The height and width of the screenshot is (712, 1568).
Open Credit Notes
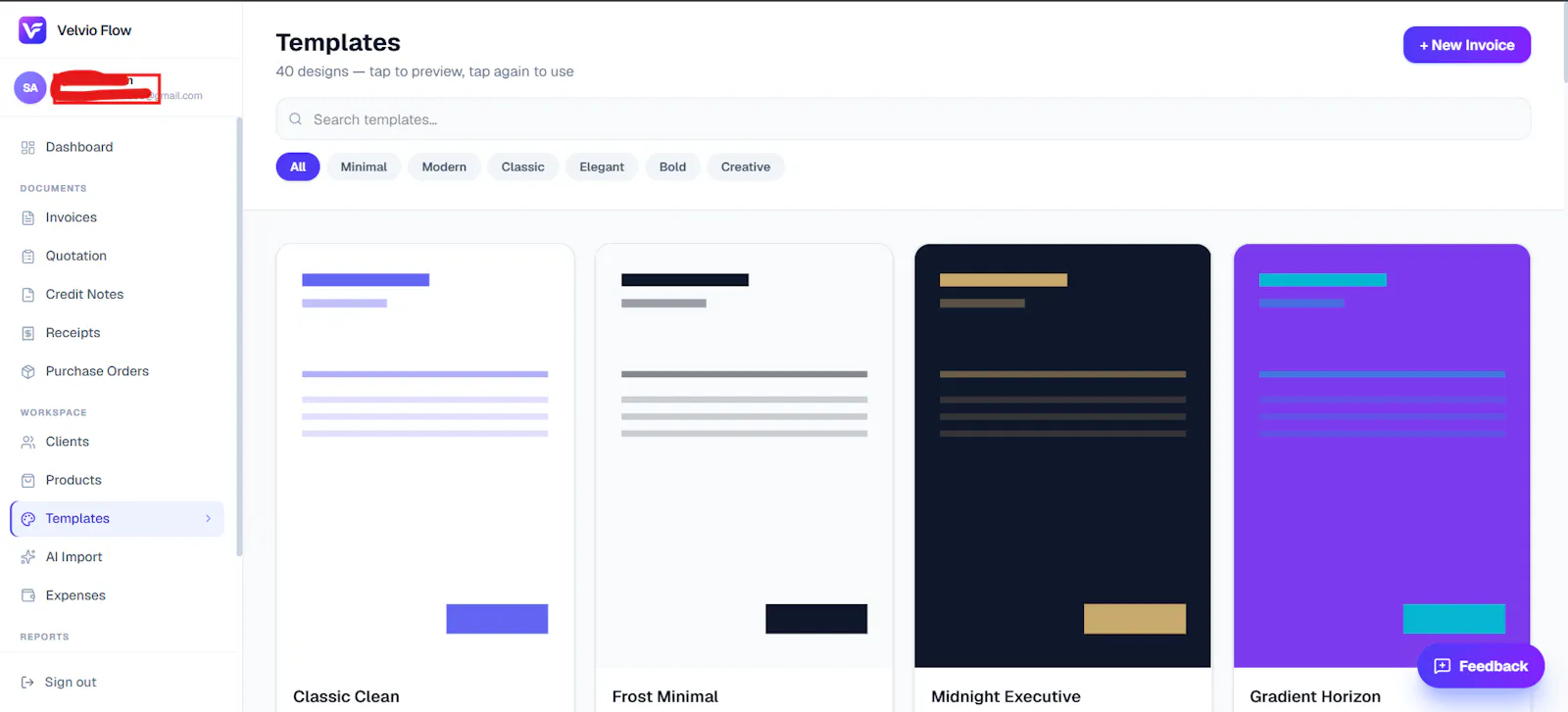(119, 294)
